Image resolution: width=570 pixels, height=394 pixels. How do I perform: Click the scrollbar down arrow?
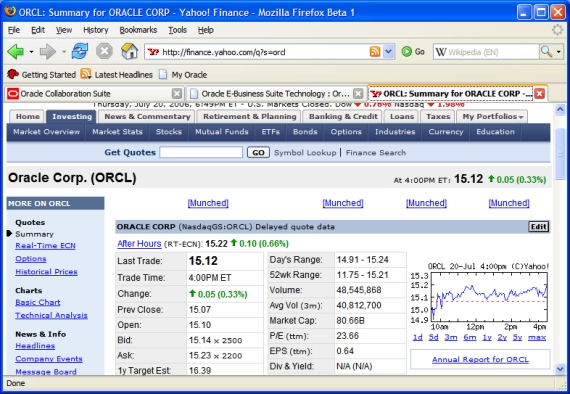click(560, 369)
